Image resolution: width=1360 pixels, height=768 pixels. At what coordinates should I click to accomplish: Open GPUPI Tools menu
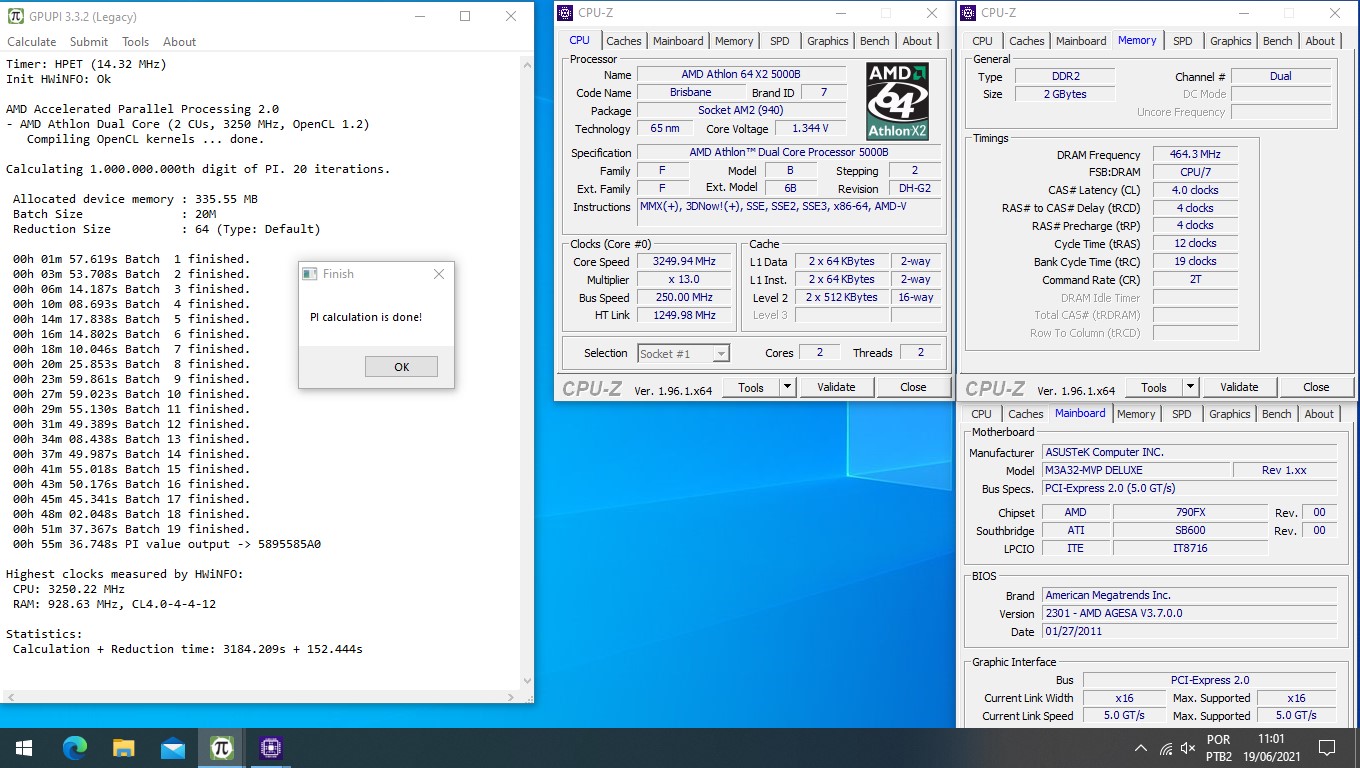point(136,42)
